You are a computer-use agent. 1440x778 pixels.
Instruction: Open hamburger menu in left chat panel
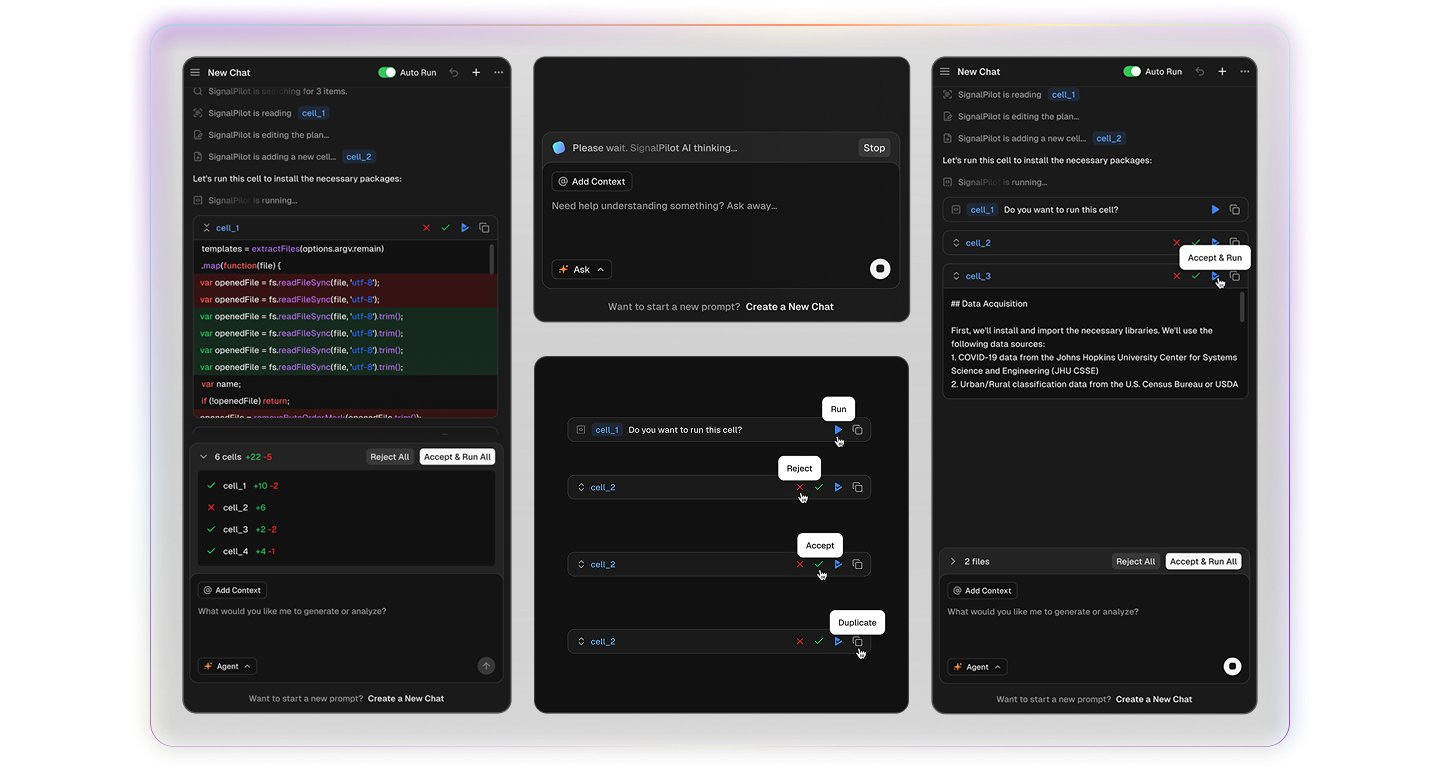tap(195, 73)
